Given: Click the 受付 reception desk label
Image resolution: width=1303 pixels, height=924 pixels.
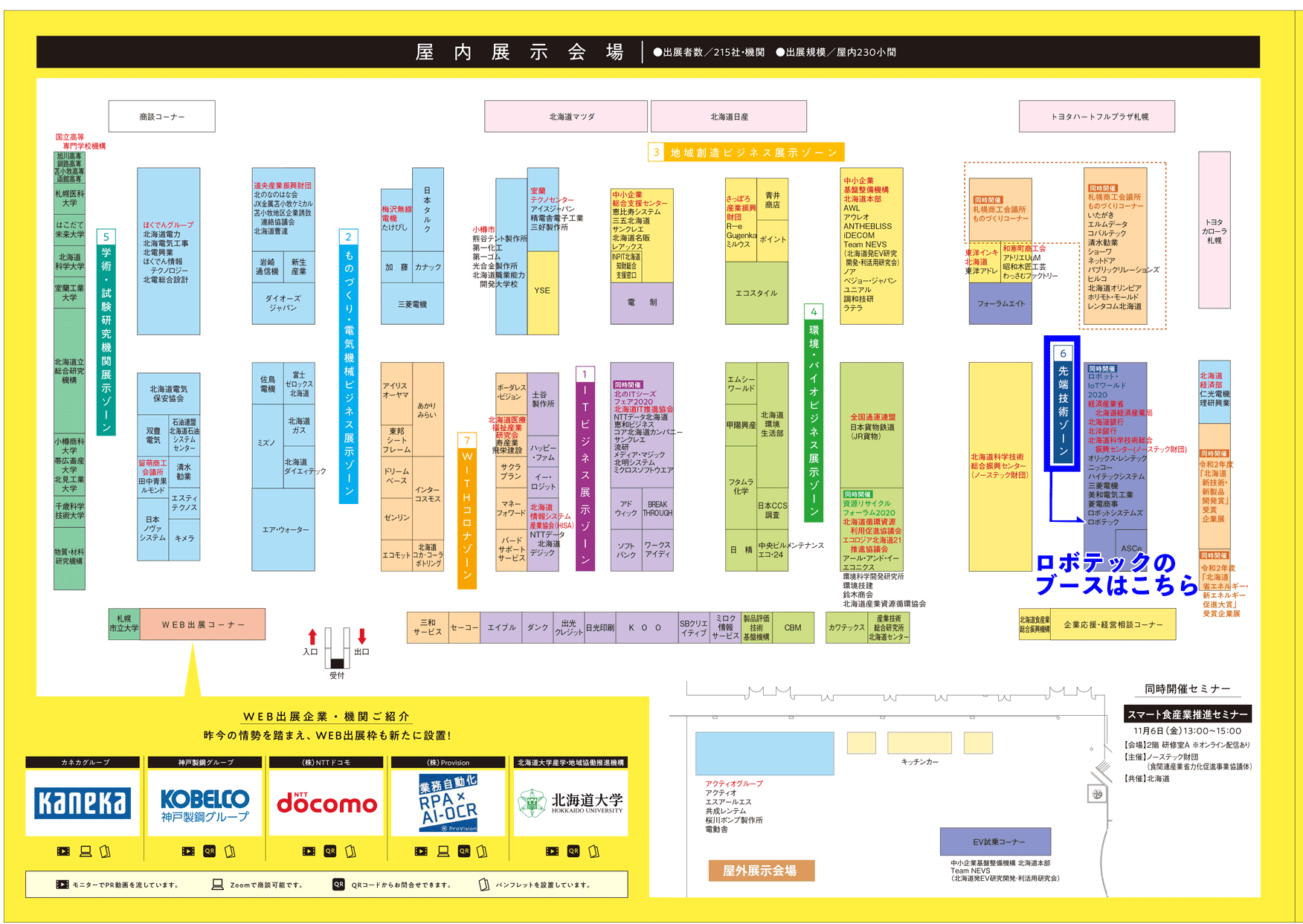Looking at the screenshot, I should [337, 675].
